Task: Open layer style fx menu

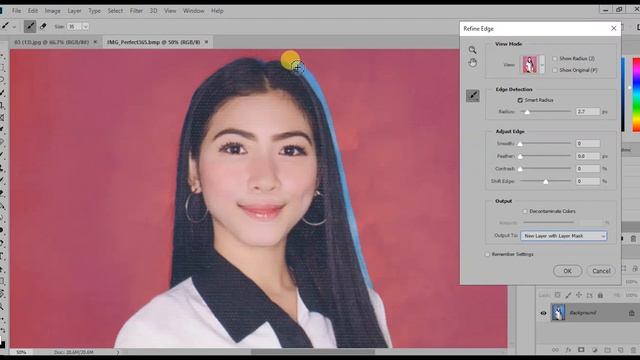Action: click(x=568, y=350)
